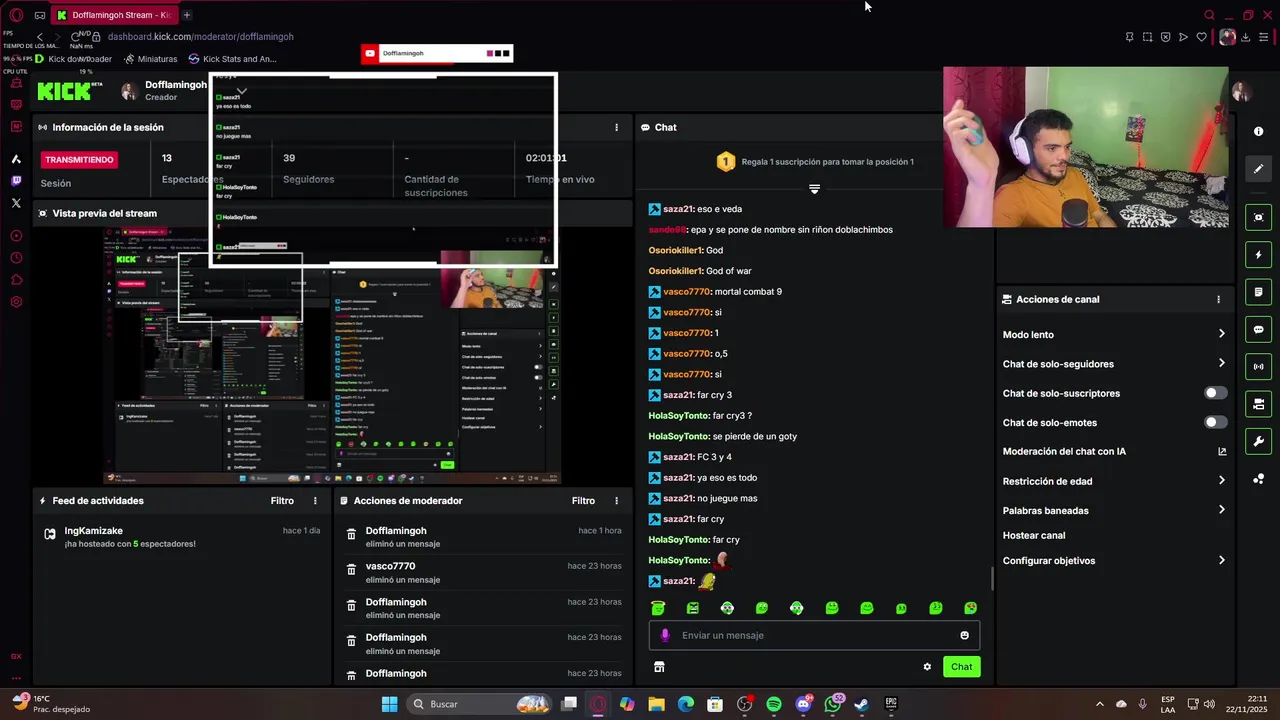Open a new browser tab
1280x720 pixels.
pos(187,15)
